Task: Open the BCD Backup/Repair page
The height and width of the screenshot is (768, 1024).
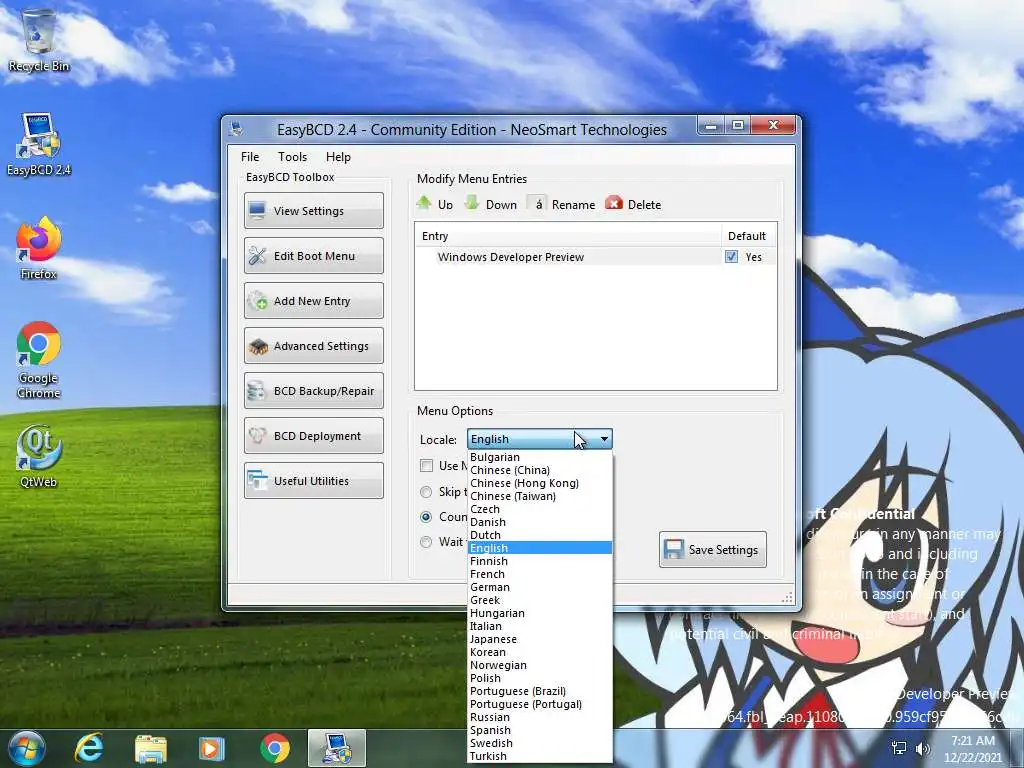Action: click(x=313, y=391)
